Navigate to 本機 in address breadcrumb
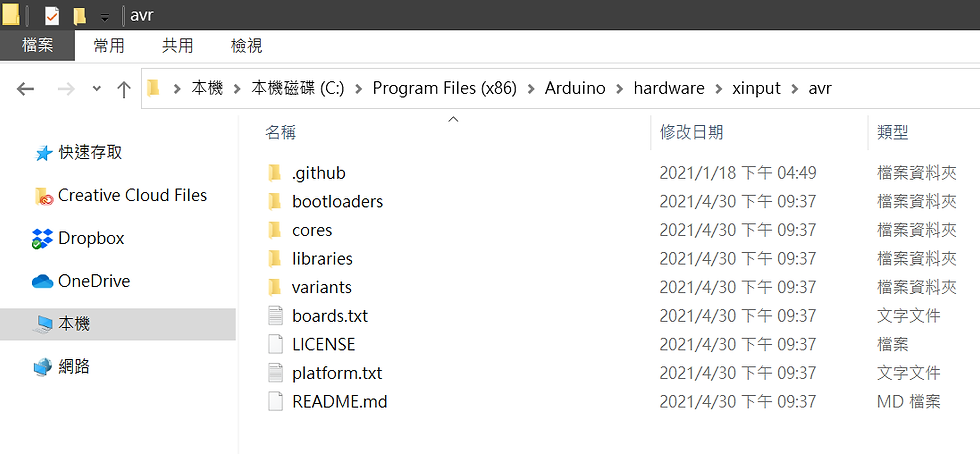980x454 pixels. (x=207, y=88)
